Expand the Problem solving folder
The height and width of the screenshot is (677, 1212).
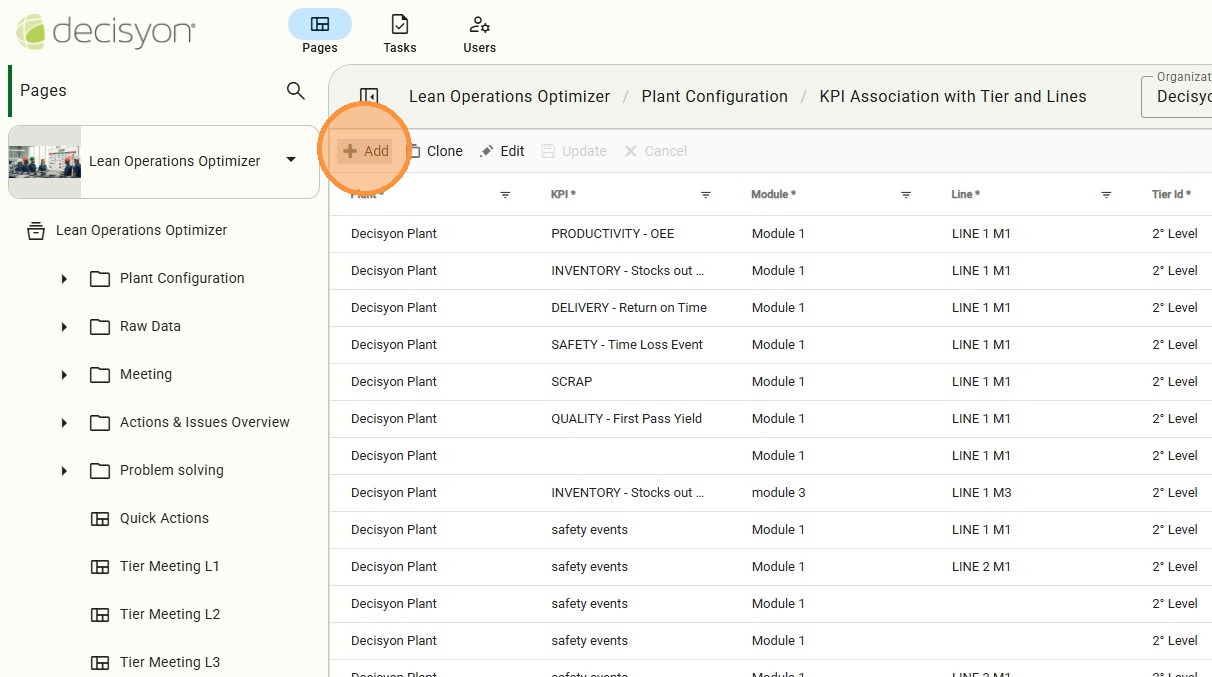(x=64, y=471)
